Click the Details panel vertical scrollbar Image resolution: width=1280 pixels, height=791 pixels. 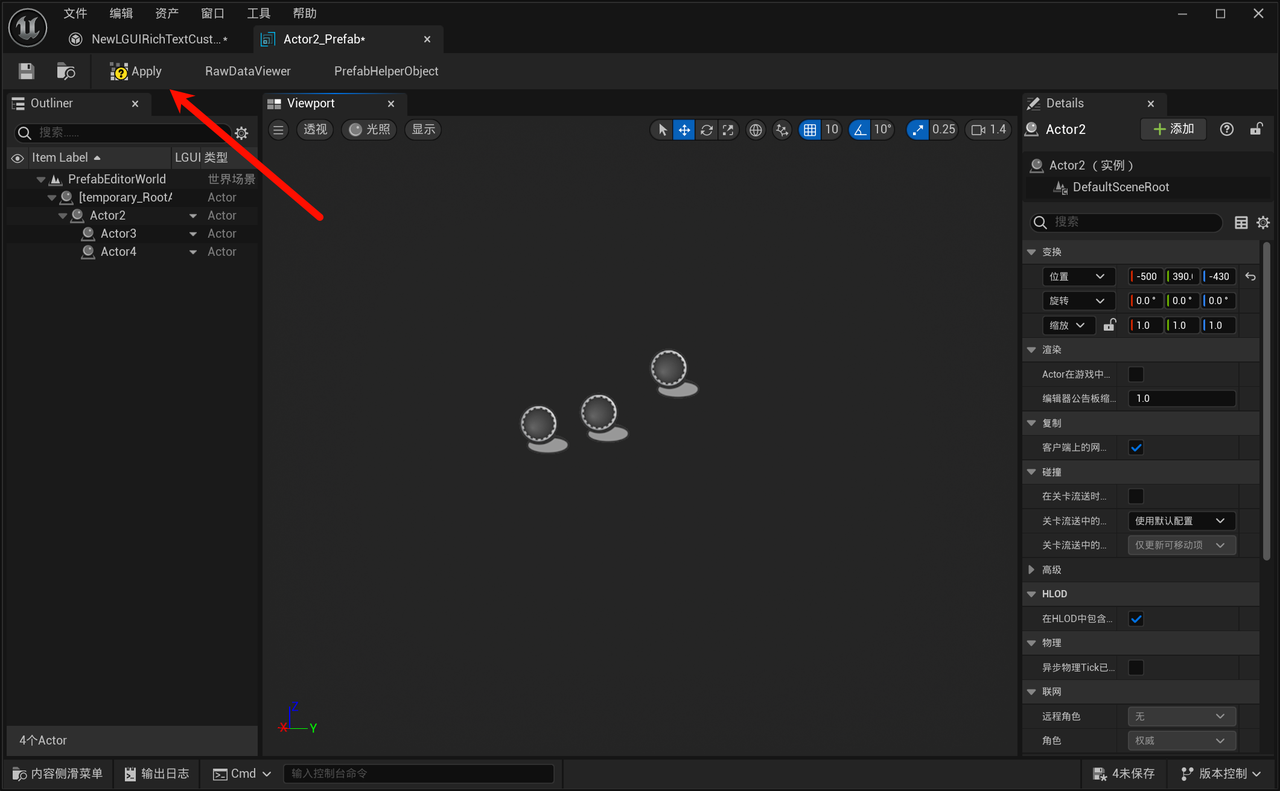[x=1267, y=400]
